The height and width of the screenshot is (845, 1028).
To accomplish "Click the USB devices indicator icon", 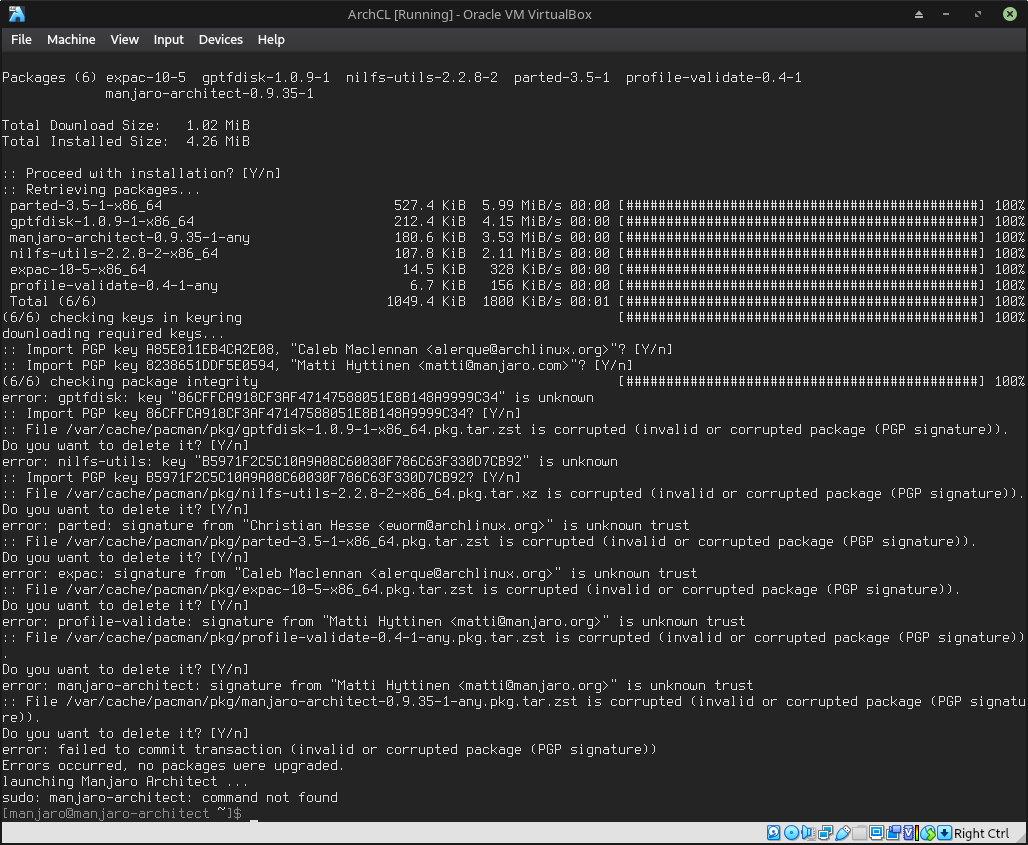I will coord(842,833).
